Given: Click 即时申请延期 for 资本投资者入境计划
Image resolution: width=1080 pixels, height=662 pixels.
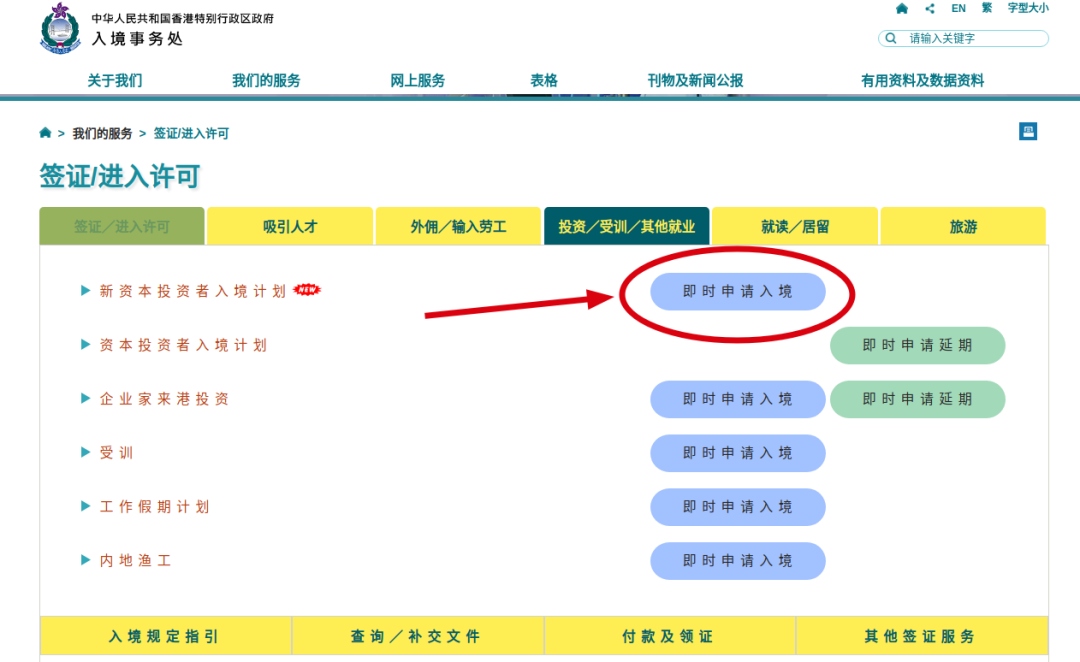Looking at the screenshot, I should point(917,345).
